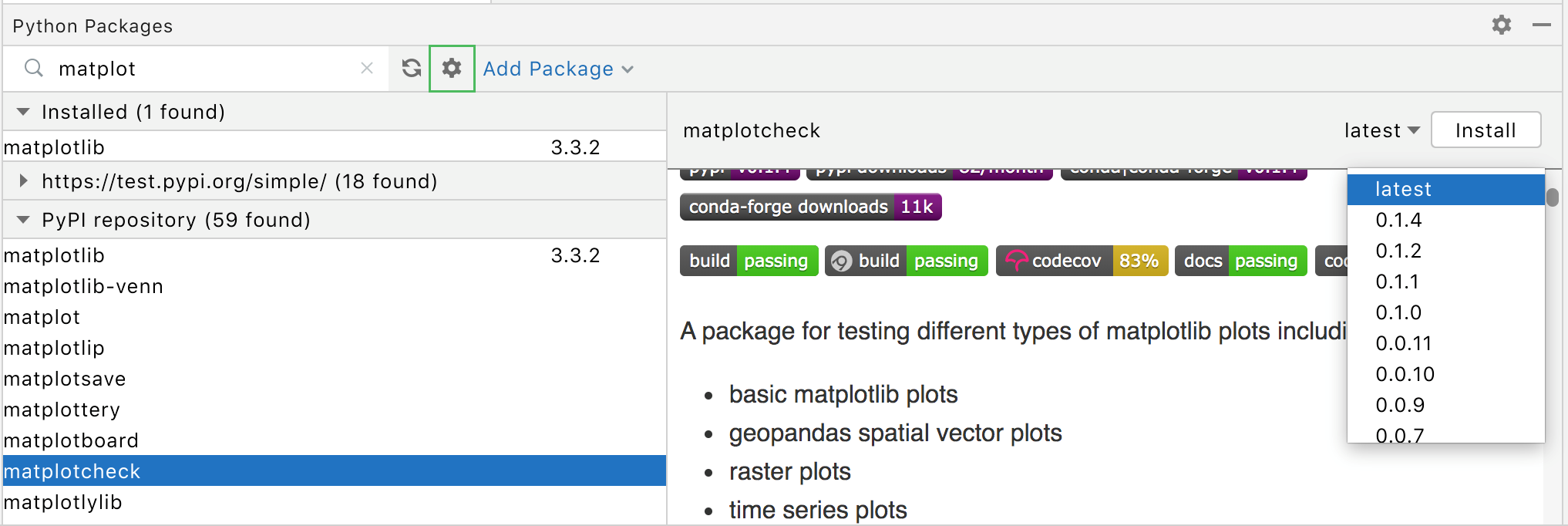Open the Add Package dropdown
This screenshot has height=526, width=1568.
pos(557,69)
